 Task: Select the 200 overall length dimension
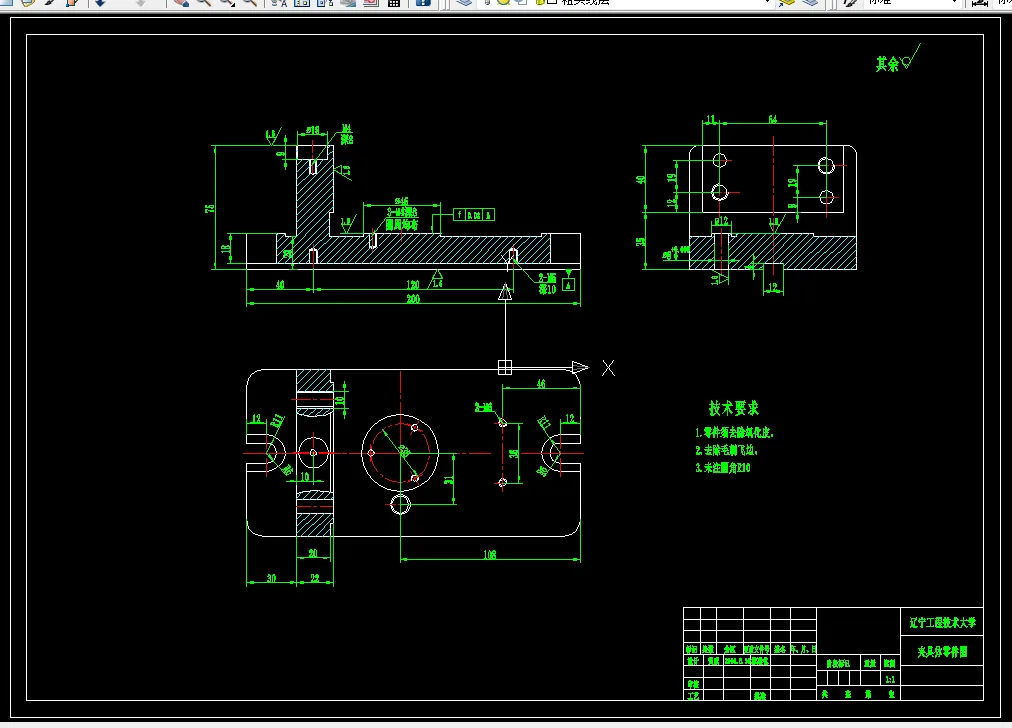pyautogui.click(x=413, y=299)
